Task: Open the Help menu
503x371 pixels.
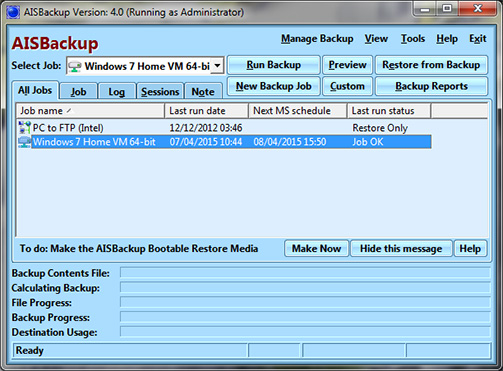Action: click(447, 39)
